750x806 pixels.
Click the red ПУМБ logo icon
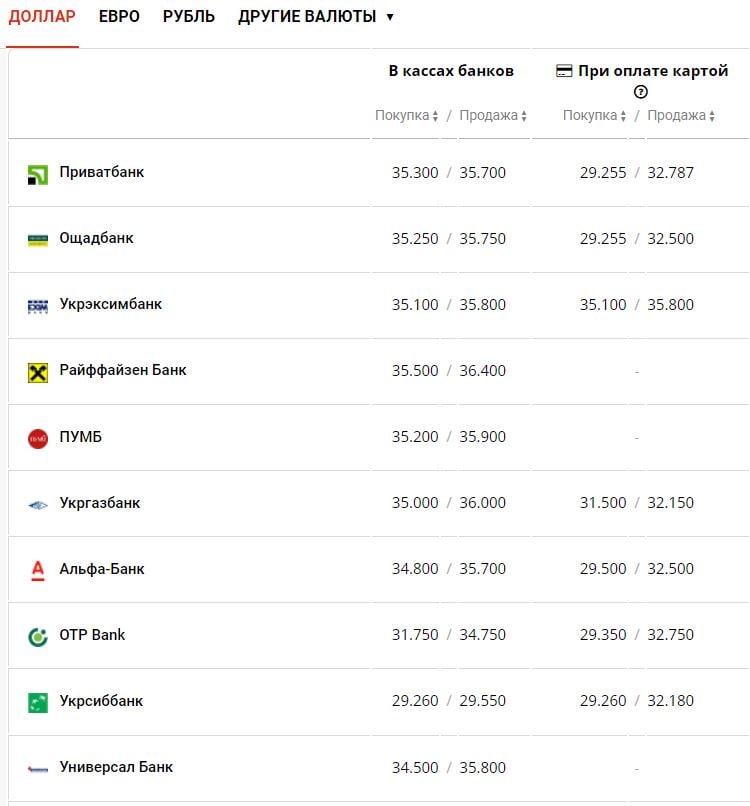tap(38, 438)
